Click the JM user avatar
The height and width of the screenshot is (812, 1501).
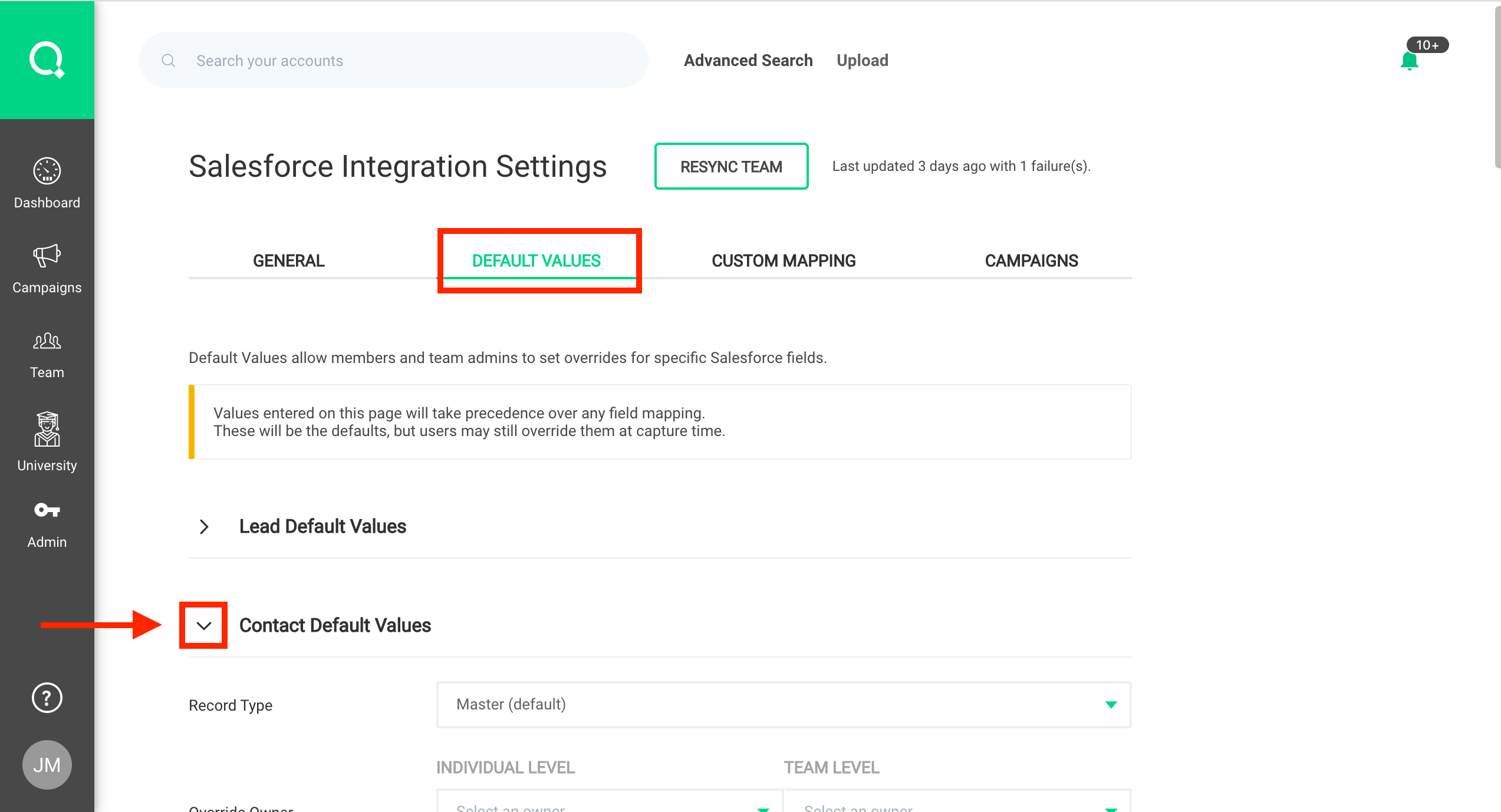[x=47, y=765]
